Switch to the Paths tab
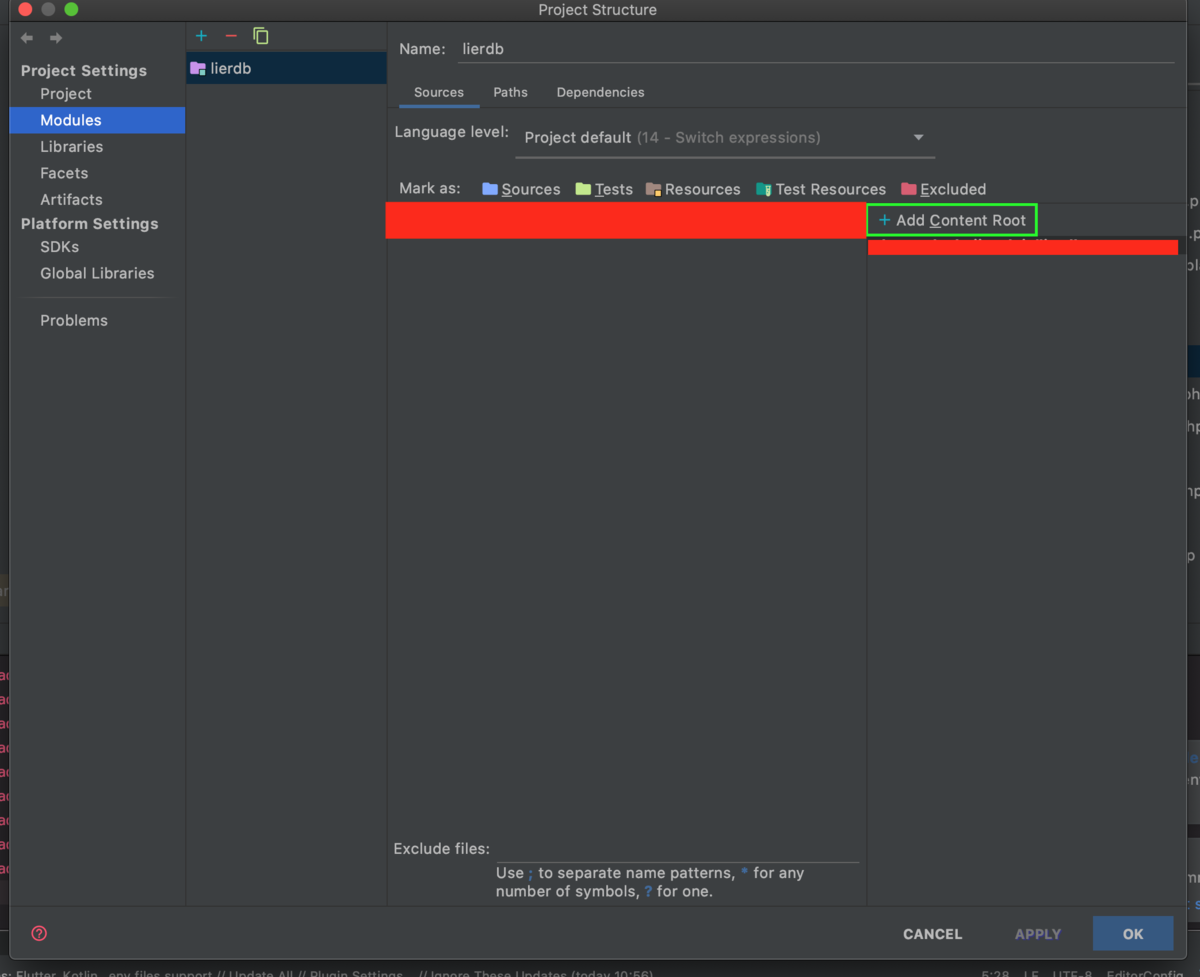Image resolution: width=1200 pixels, height=977 pixels. 510,92
